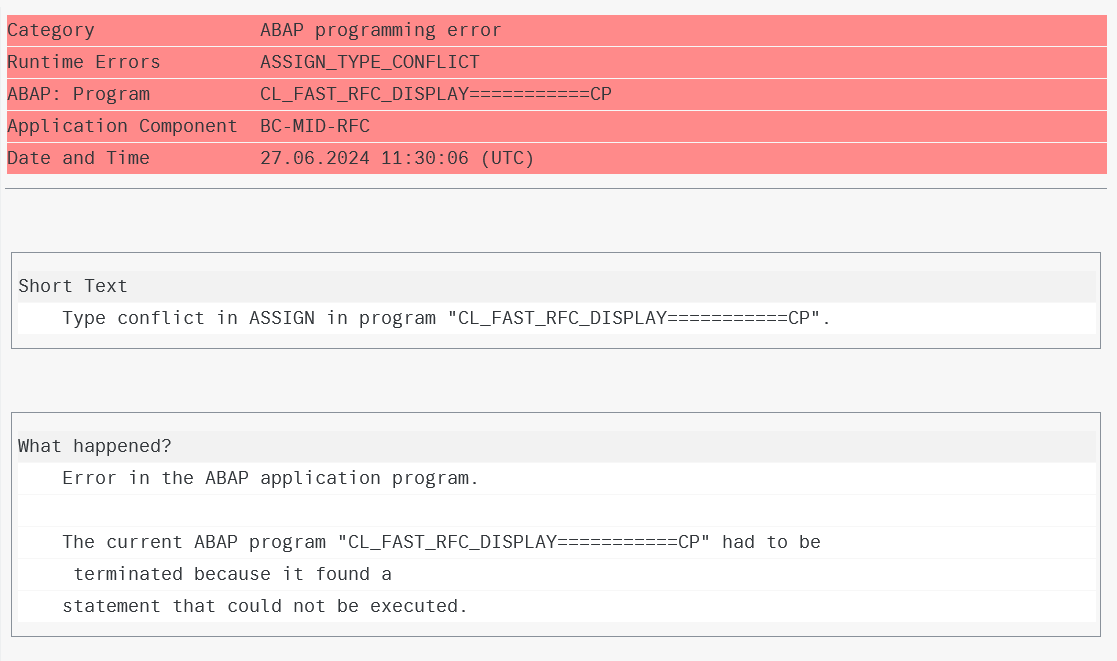The width and height of the screenshot is (1117, 661).
Task: Select the ASSIGN_TYPE_CONFLICT runtime error text
Action: click(370, 62)
